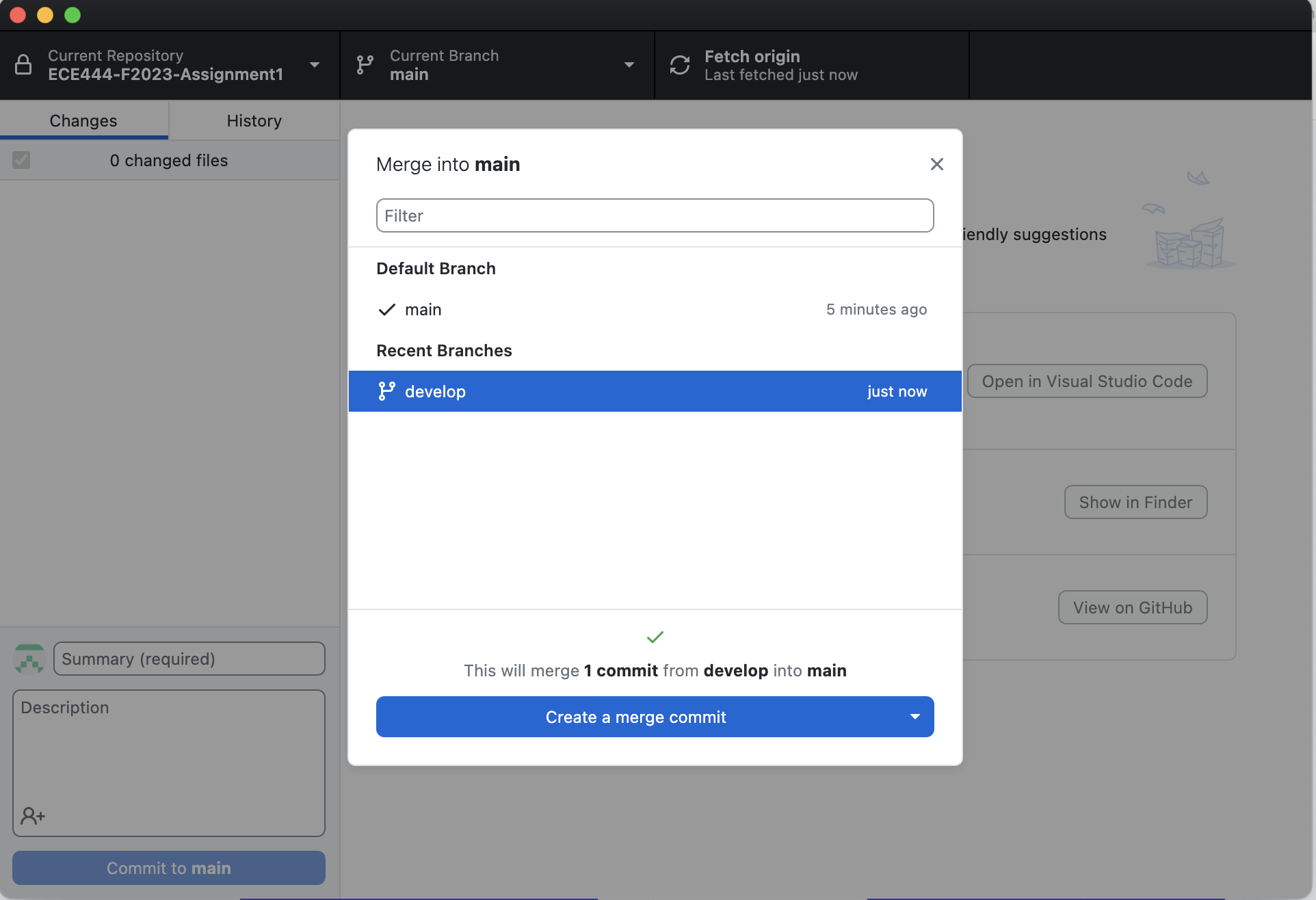1316x900 pixels.
Task: Close the Merge into main dialog
Action: tap(936, 164)
